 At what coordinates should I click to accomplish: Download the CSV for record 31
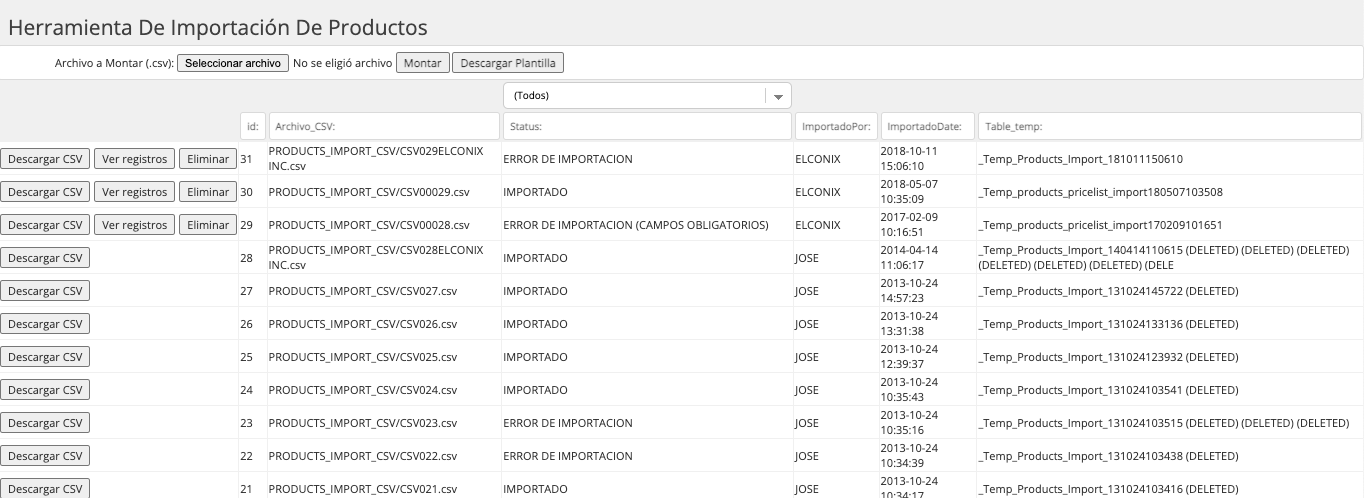[x=45, y=159]
